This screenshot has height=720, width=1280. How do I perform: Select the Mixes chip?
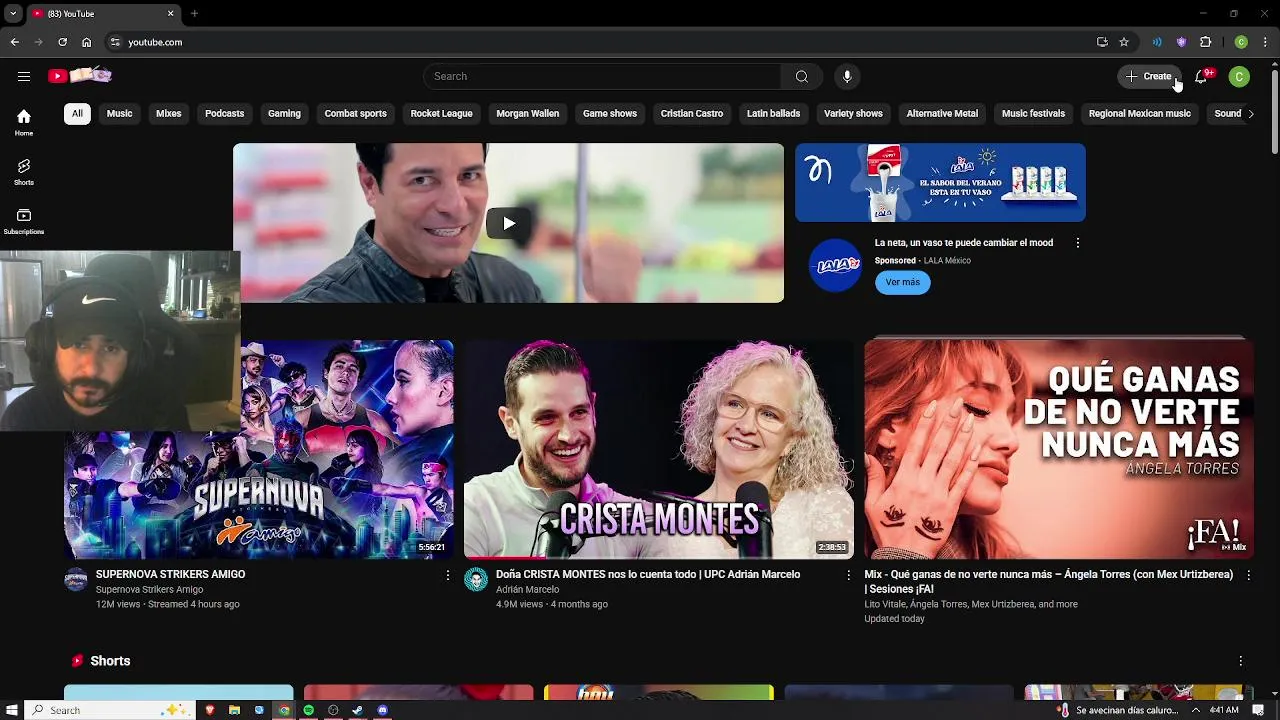click(168, 114)
